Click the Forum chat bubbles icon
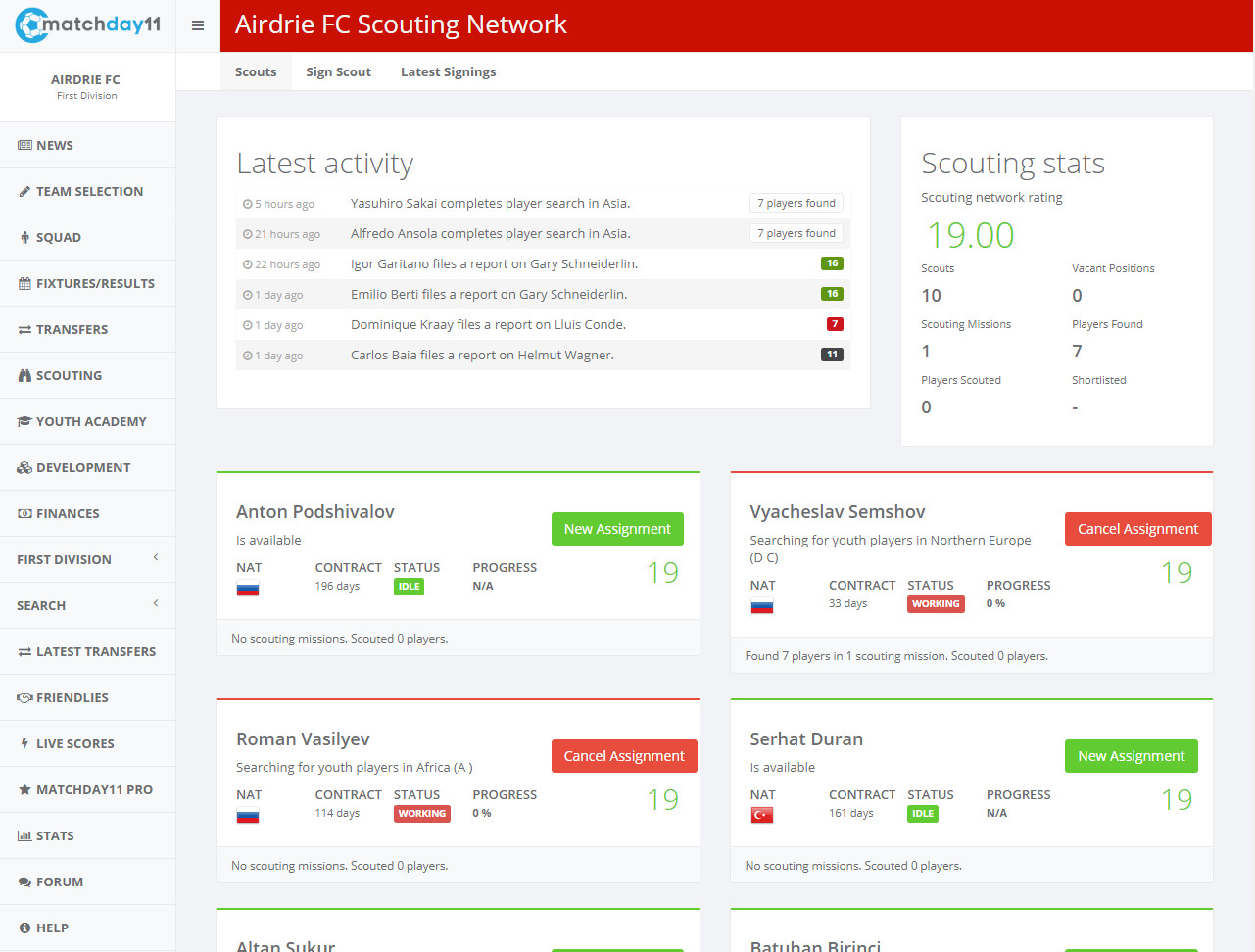 click(x=24, y=881)
